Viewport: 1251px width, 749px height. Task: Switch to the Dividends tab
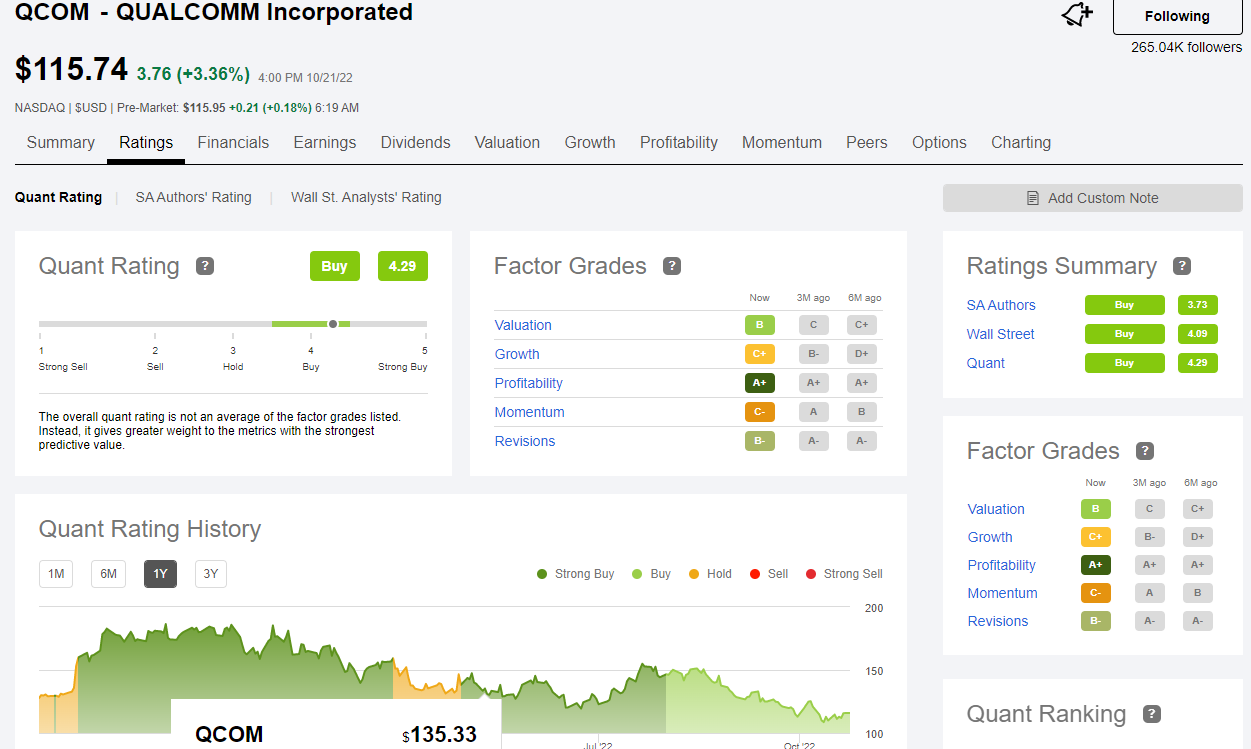click(x=416, y=142)
